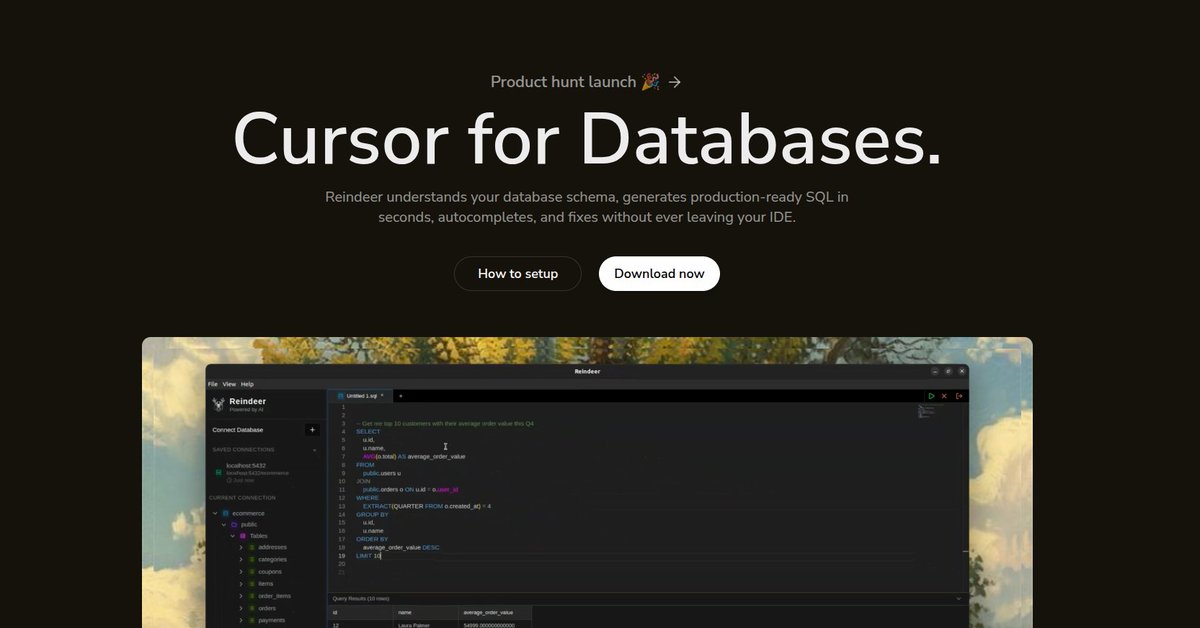
Task: Click the order_items table icon
Action: [x=251, y=596]
